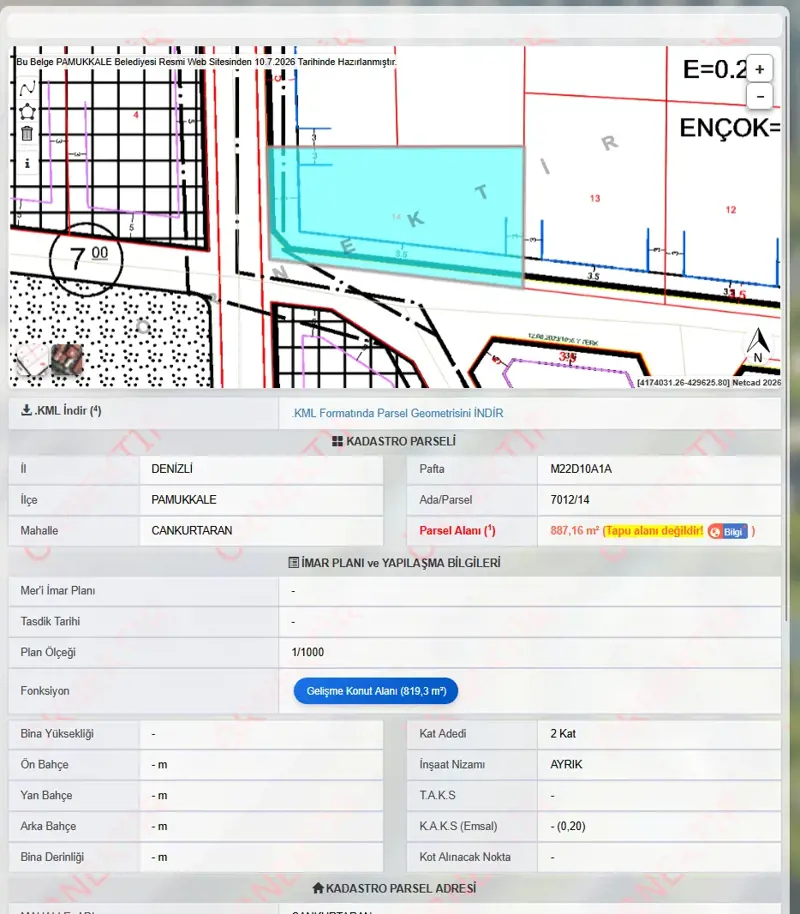Image resolution: width=800 pixels, height=914 pixels.
Task: Click the Ön Bahçe label
Action: pyautogui.click(x=44, y=765)
